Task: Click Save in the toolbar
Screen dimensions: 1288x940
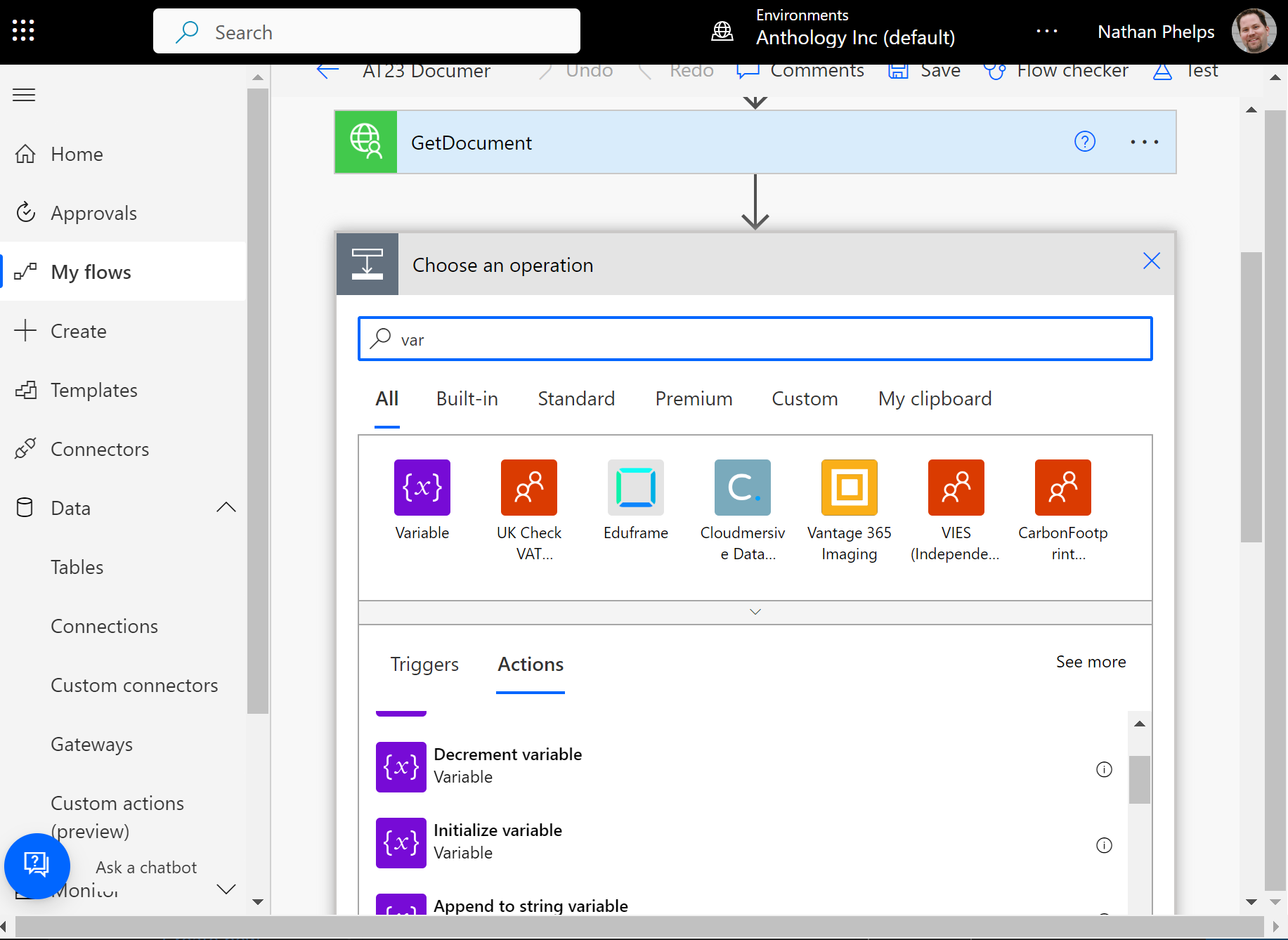Action: click(924, 71)
